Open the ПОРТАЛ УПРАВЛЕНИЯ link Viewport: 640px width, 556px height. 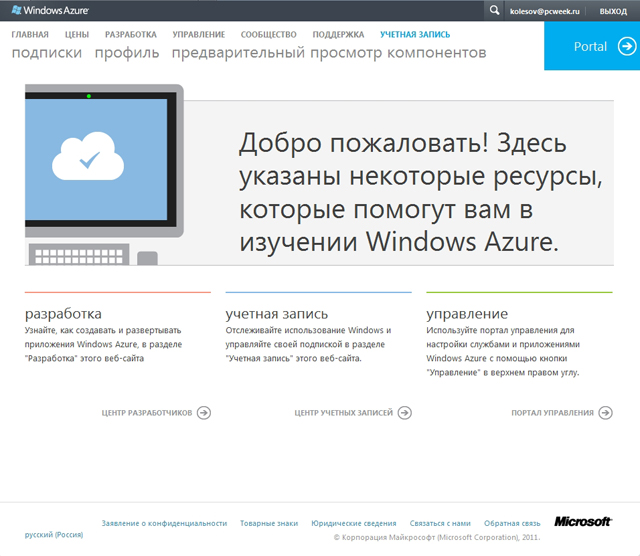coord(553,413)
